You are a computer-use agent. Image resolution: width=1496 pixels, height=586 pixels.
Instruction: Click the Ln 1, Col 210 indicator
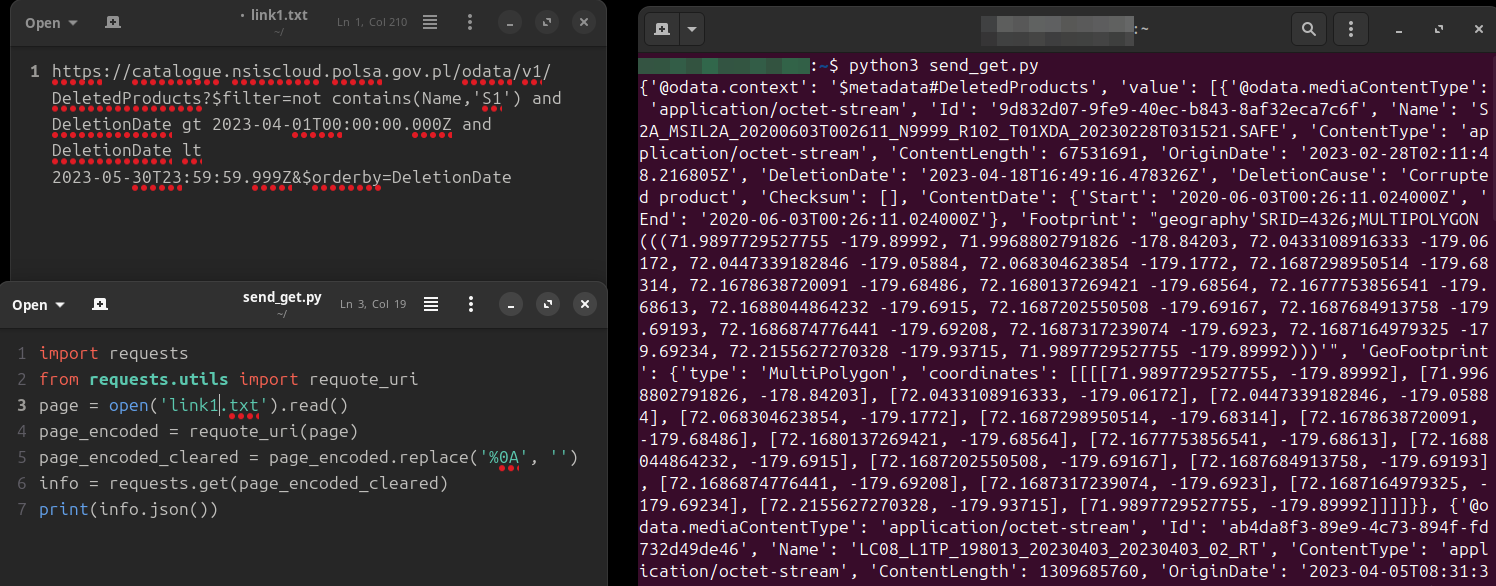tap(371, 20)
